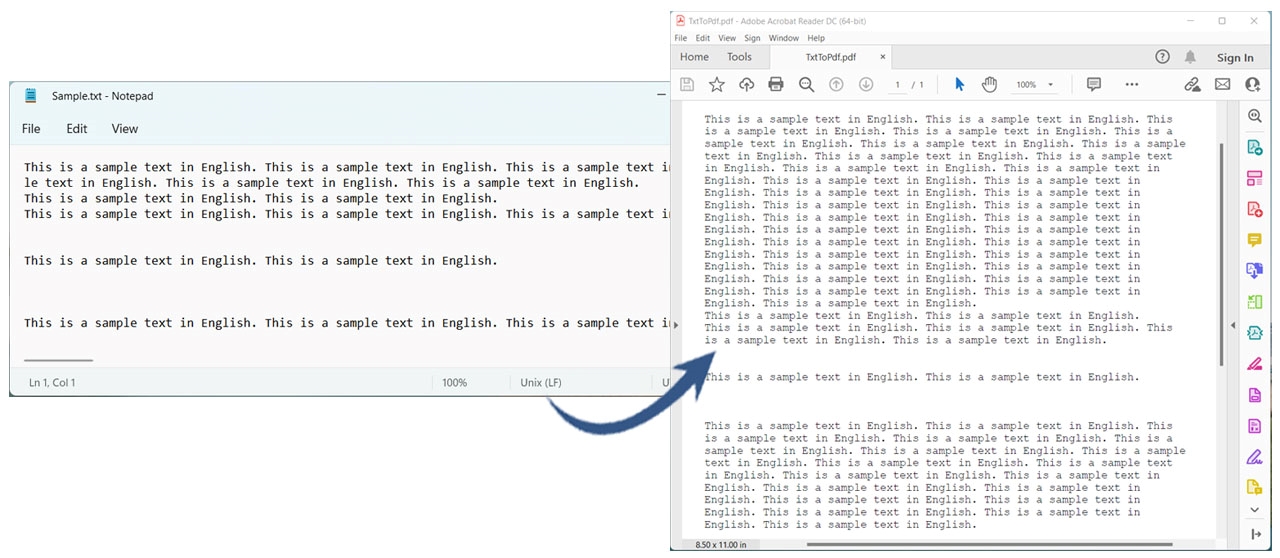Activate the arrow Selection tool
1280x558 pixels.
tap(960, 85)
